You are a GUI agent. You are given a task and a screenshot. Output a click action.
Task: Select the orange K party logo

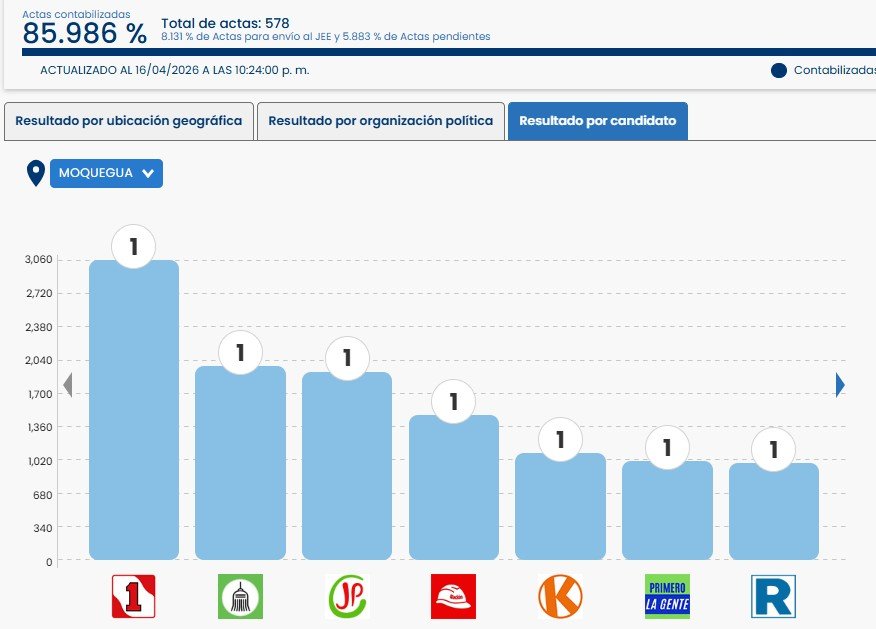pos(560,596)
